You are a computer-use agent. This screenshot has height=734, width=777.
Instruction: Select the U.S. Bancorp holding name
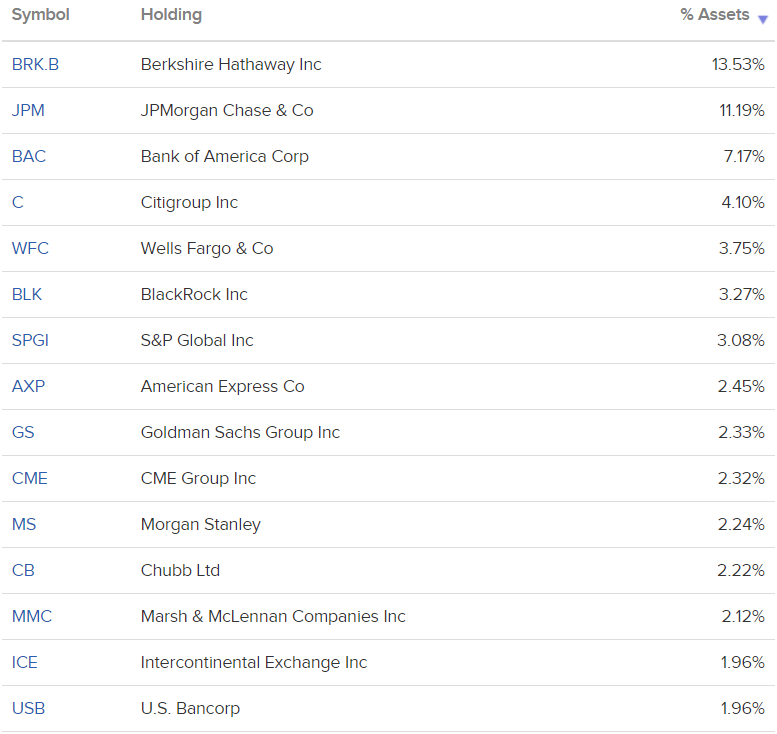[190, 709]
